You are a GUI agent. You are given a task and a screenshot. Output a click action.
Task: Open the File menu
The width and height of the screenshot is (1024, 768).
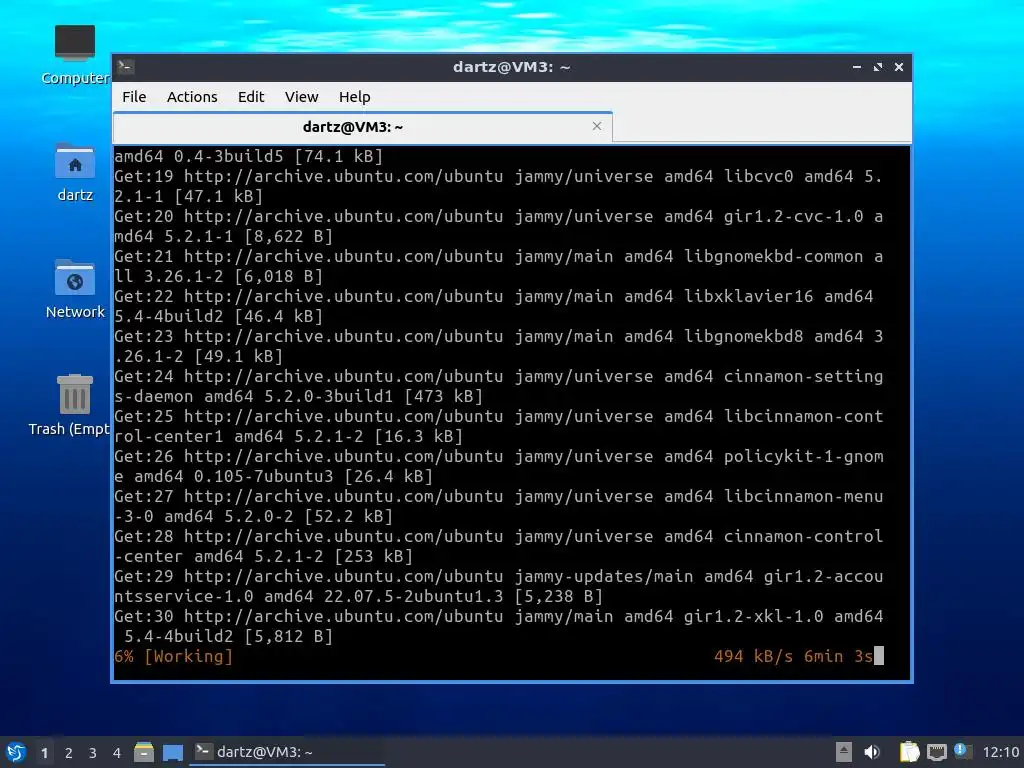(134, 97)
